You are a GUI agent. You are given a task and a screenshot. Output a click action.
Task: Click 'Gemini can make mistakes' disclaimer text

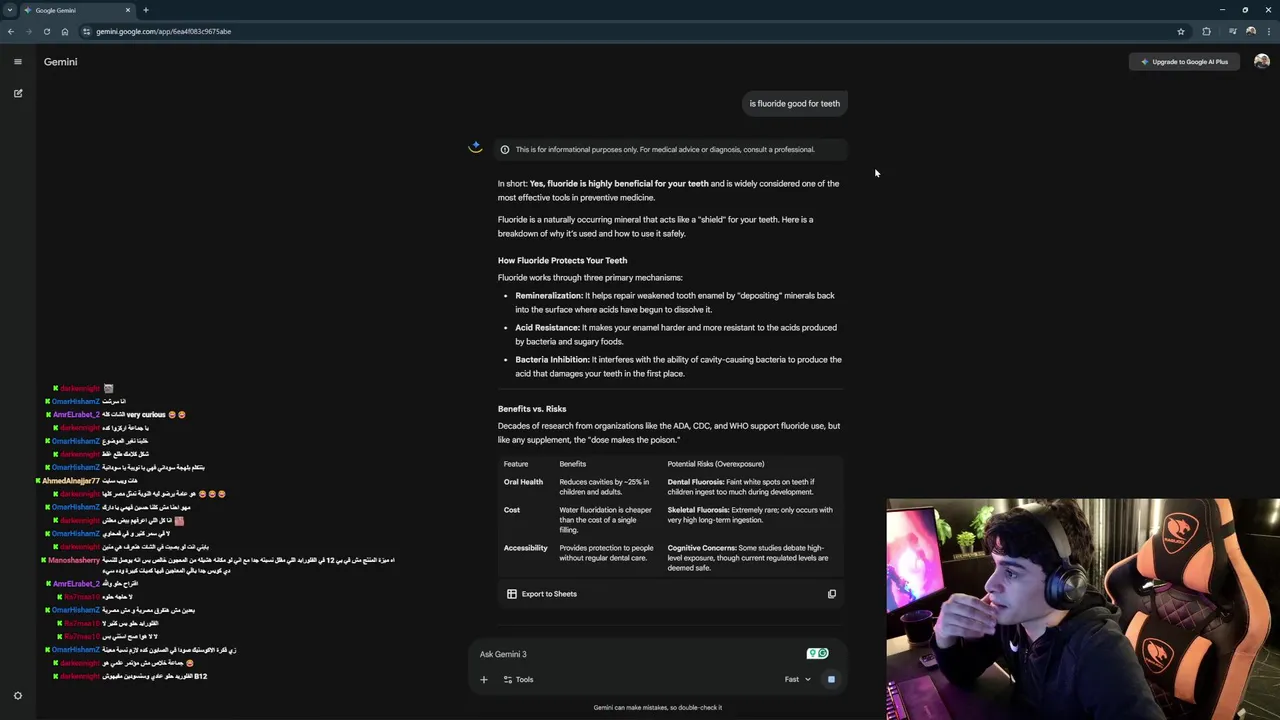(657, 708)
